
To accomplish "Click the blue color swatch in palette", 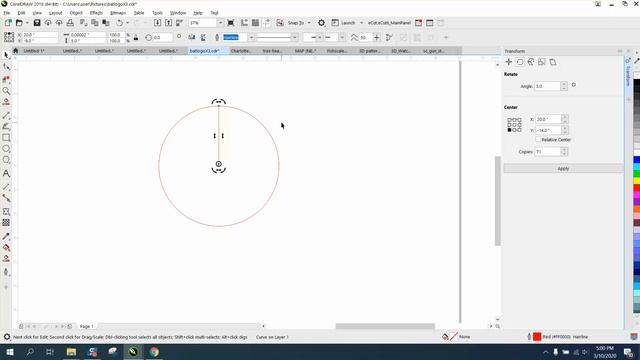I will (x=637, y=160).
